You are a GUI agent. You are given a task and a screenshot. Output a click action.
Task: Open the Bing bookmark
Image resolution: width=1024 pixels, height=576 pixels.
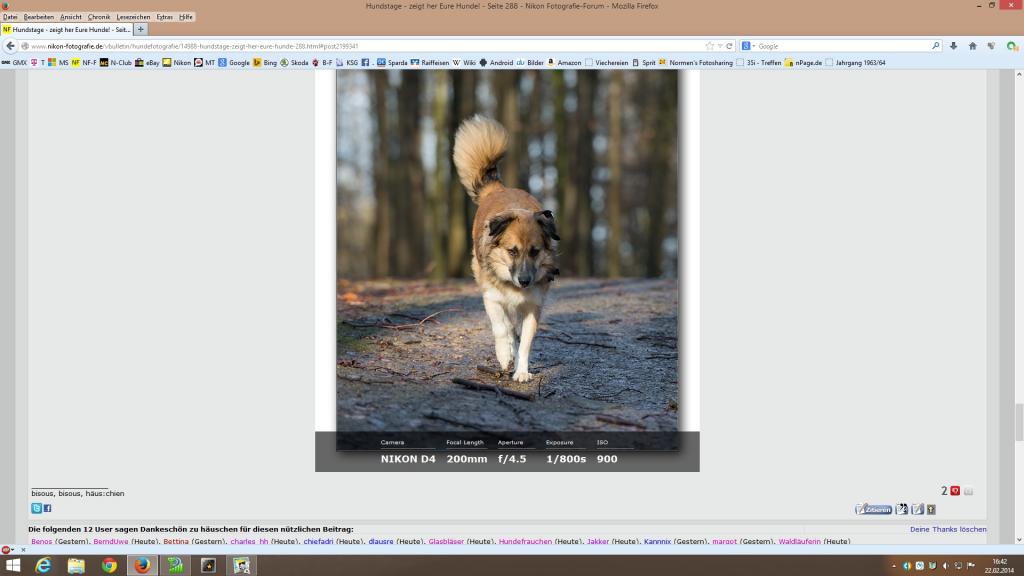click(264, 63)
